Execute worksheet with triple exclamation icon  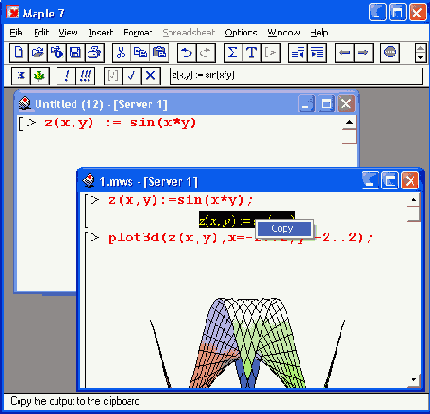click(85, 76)
